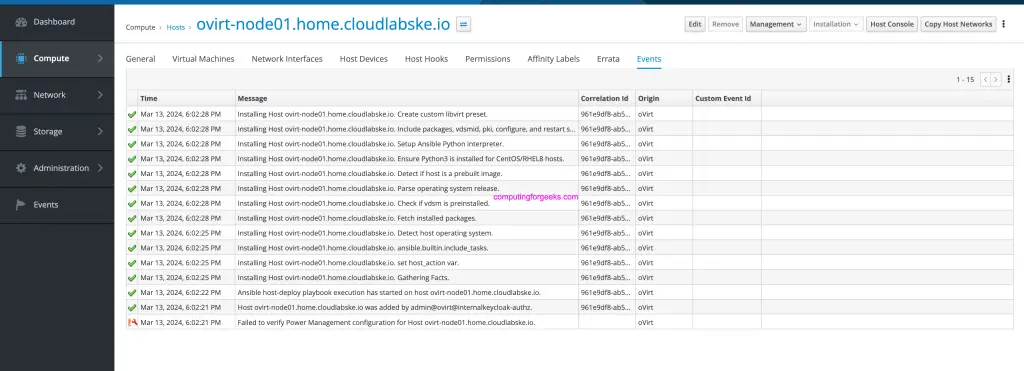Open the Network Interfaces tab

click(x=287, y=59)
